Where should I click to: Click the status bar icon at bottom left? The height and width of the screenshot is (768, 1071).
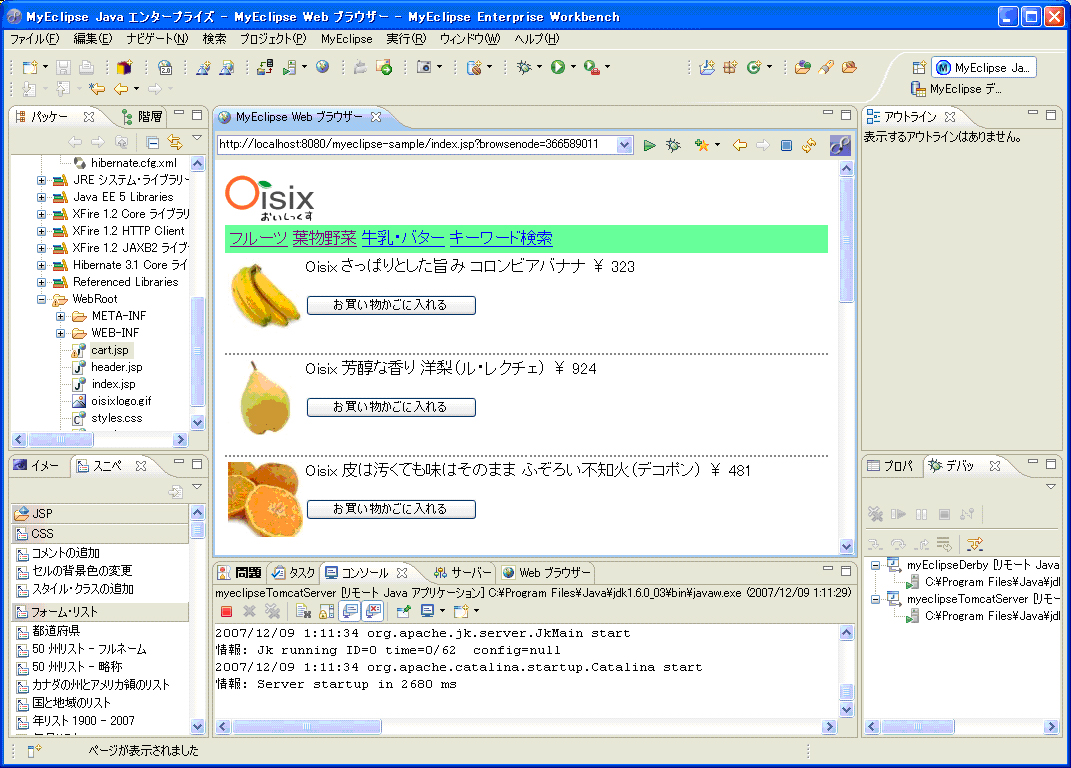click(34, 750)
